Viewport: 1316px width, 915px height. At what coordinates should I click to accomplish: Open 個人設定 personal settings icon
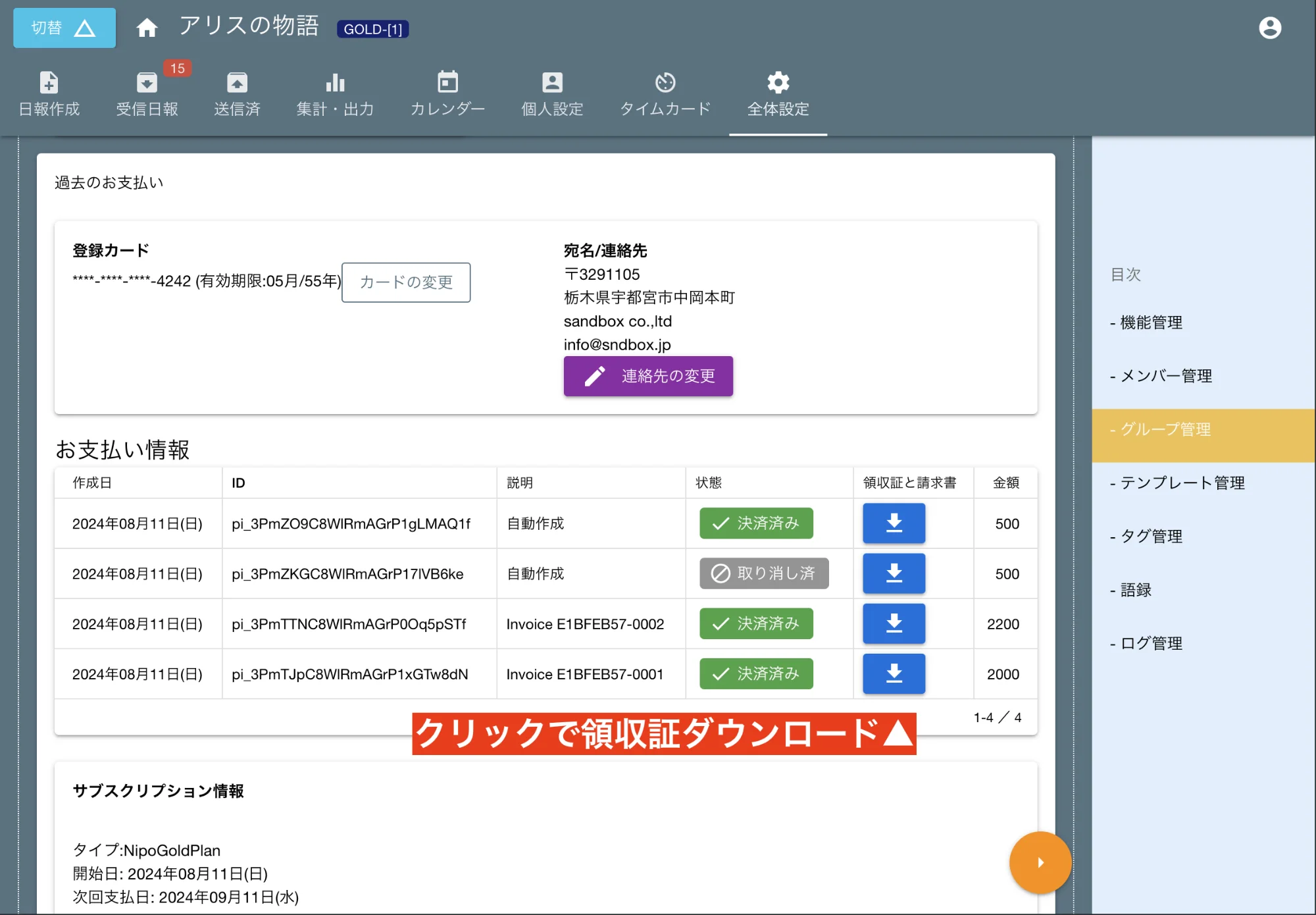click(x=551, y=92)
